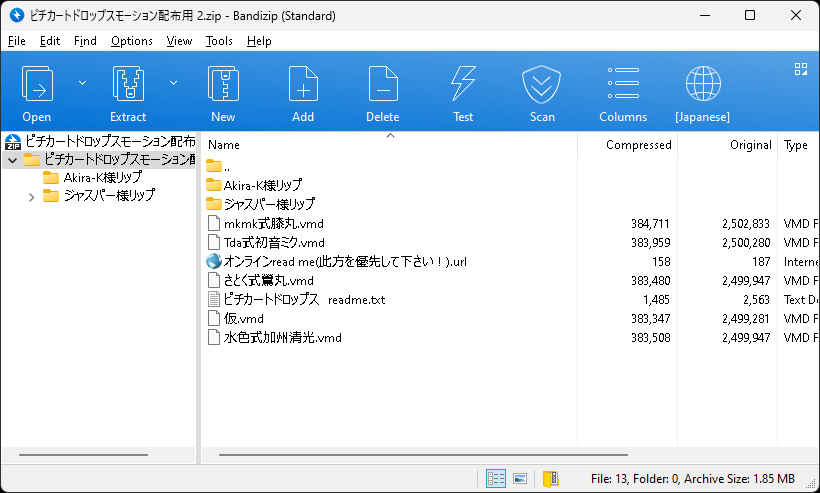Open the View menu
820x493 pixels.
coord(179,41)
